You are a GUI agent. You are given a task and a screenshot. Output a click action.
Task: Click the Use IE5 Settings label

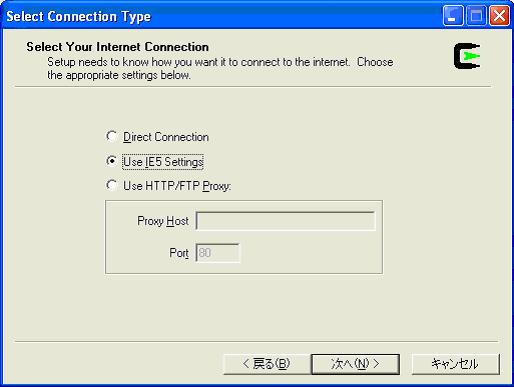pyautogui.click(x=163, y=162)
